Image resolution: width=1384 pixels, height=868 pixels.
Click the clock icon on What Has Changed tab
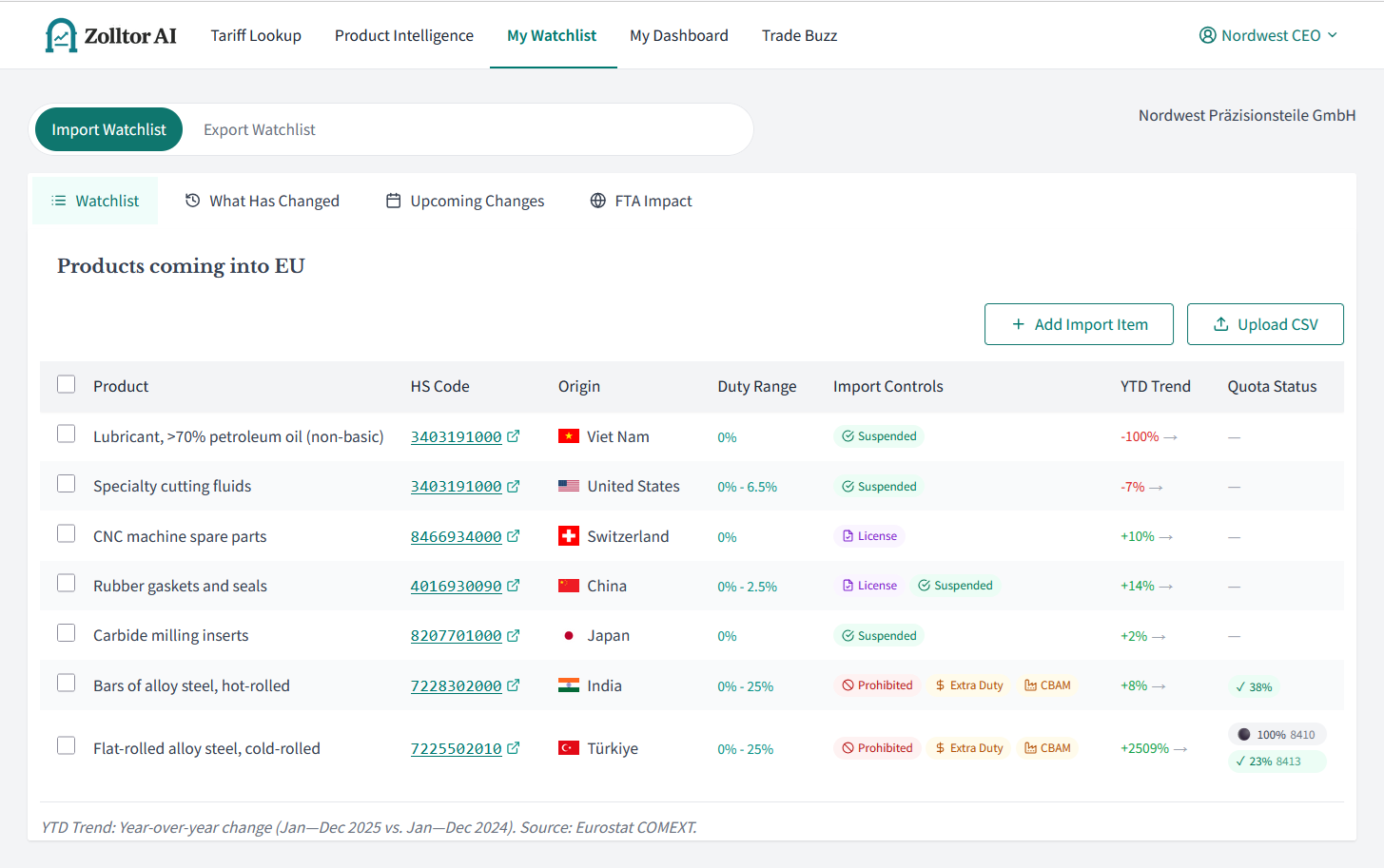click(x=193, y=200)
